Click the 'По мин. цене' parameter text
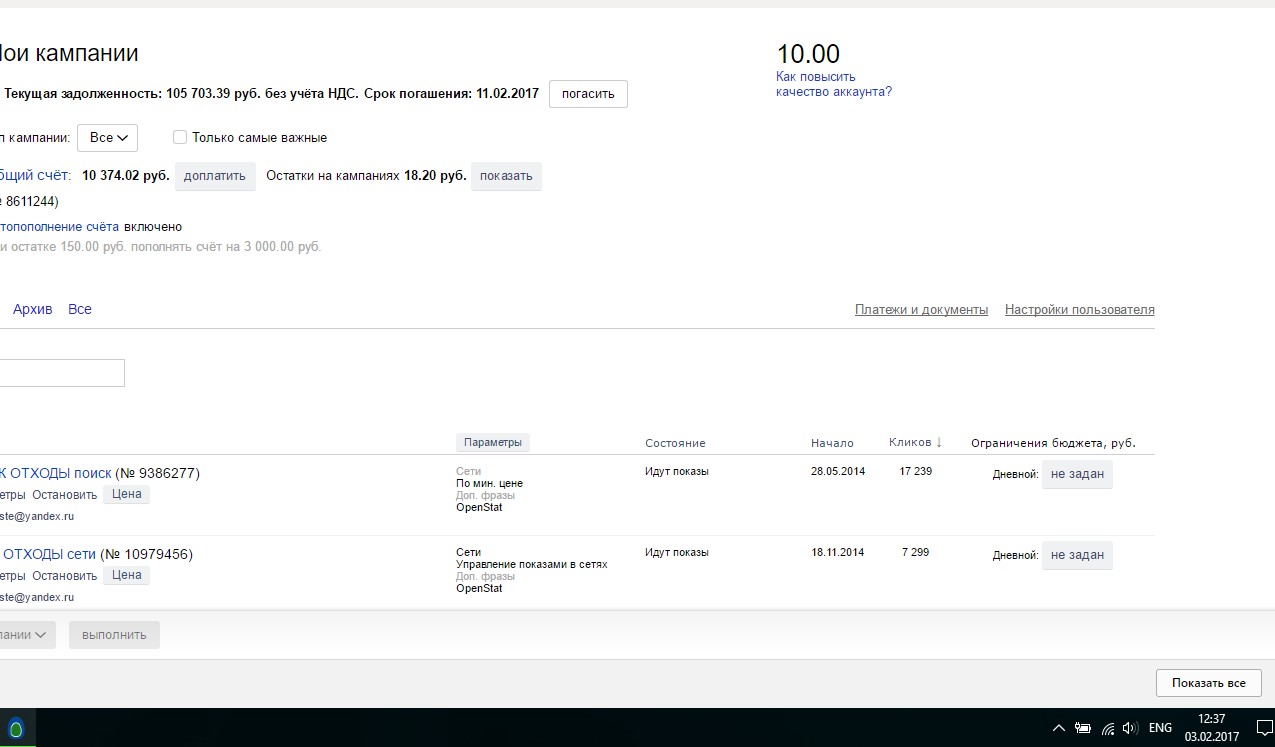Image resolution: width=1275 pixels, height=747 pixels. coord(489,483)
